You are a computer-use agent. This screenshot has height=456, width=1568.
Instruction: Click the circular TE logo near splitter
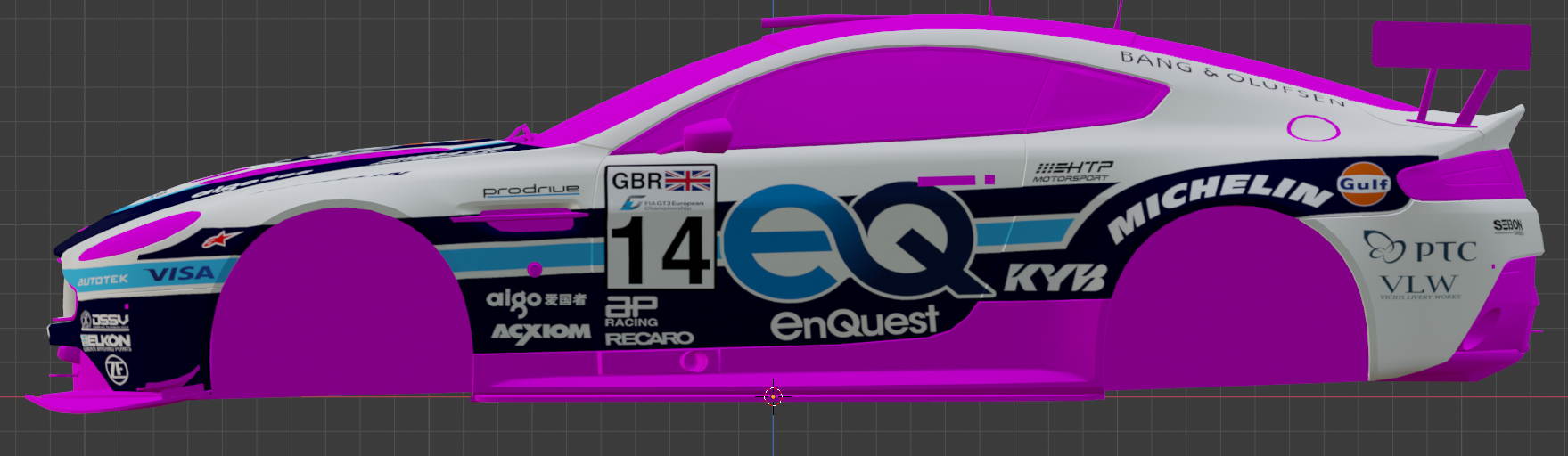point(117,370)
